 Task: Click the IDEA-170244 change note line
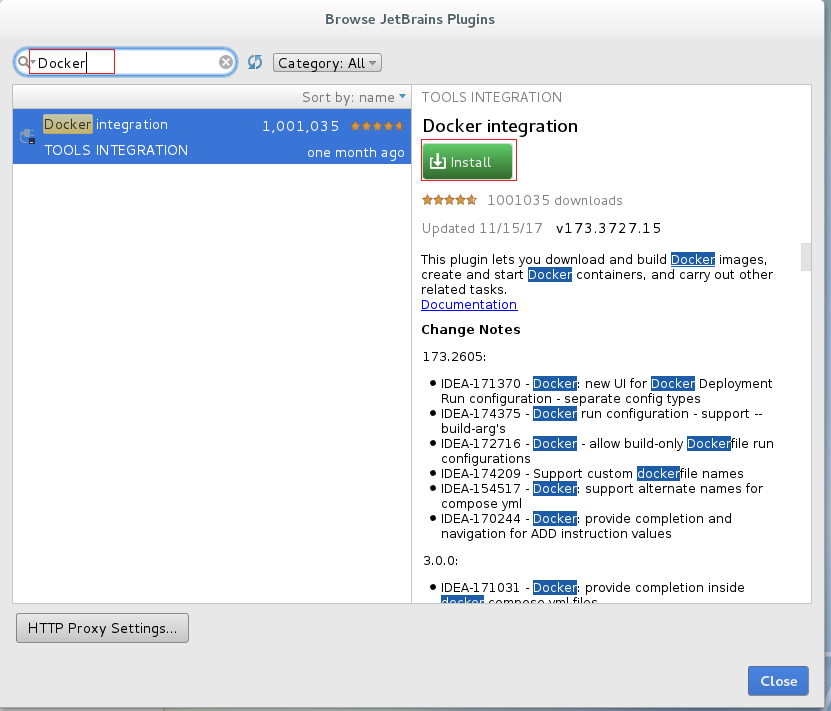pyautogui.click(x=586, y=526)
